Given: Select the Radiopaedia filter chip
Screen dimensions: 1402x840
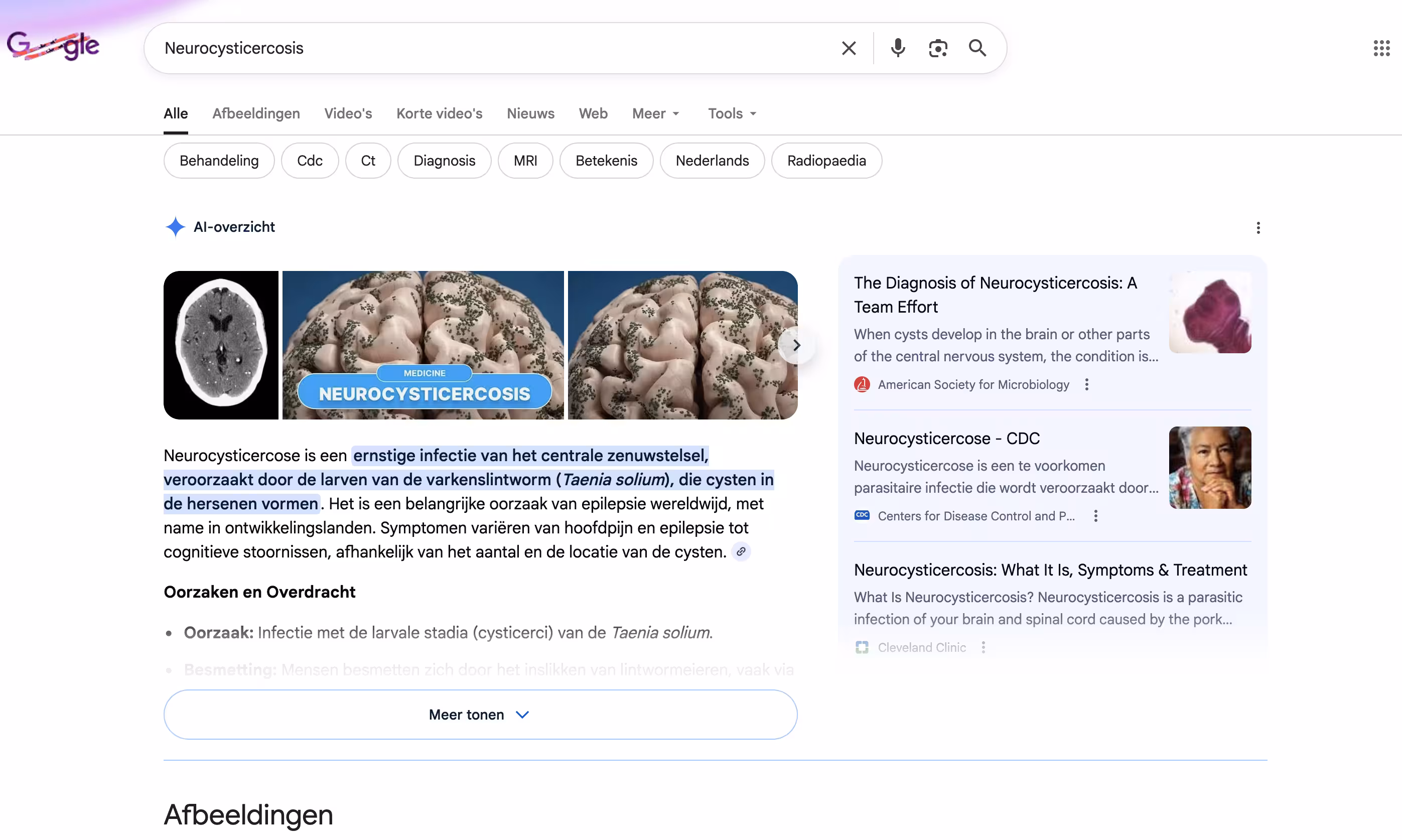Looking at the screenshot, I should tap(826, 160).
